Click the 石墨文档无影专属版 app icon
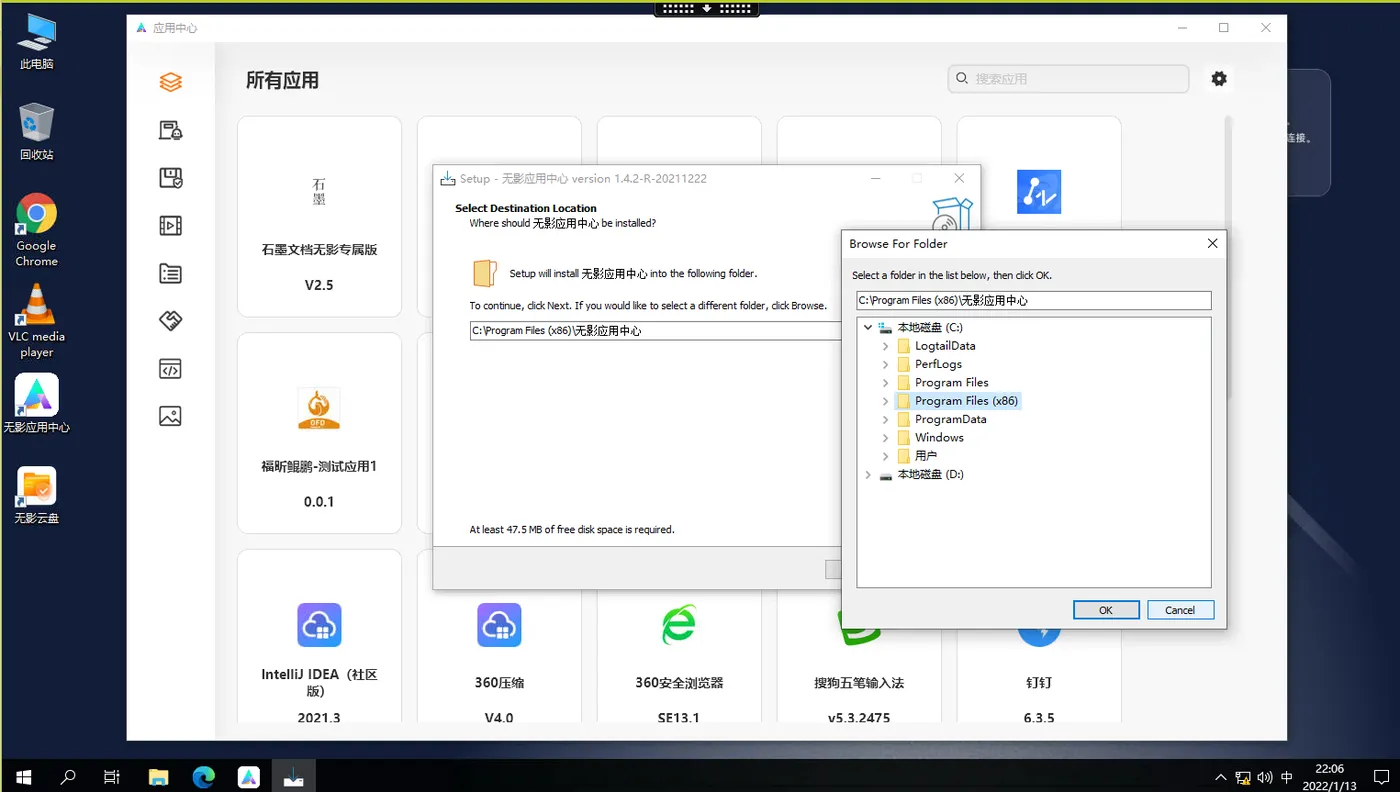1400x792 pixels. (x=319, y=191)
